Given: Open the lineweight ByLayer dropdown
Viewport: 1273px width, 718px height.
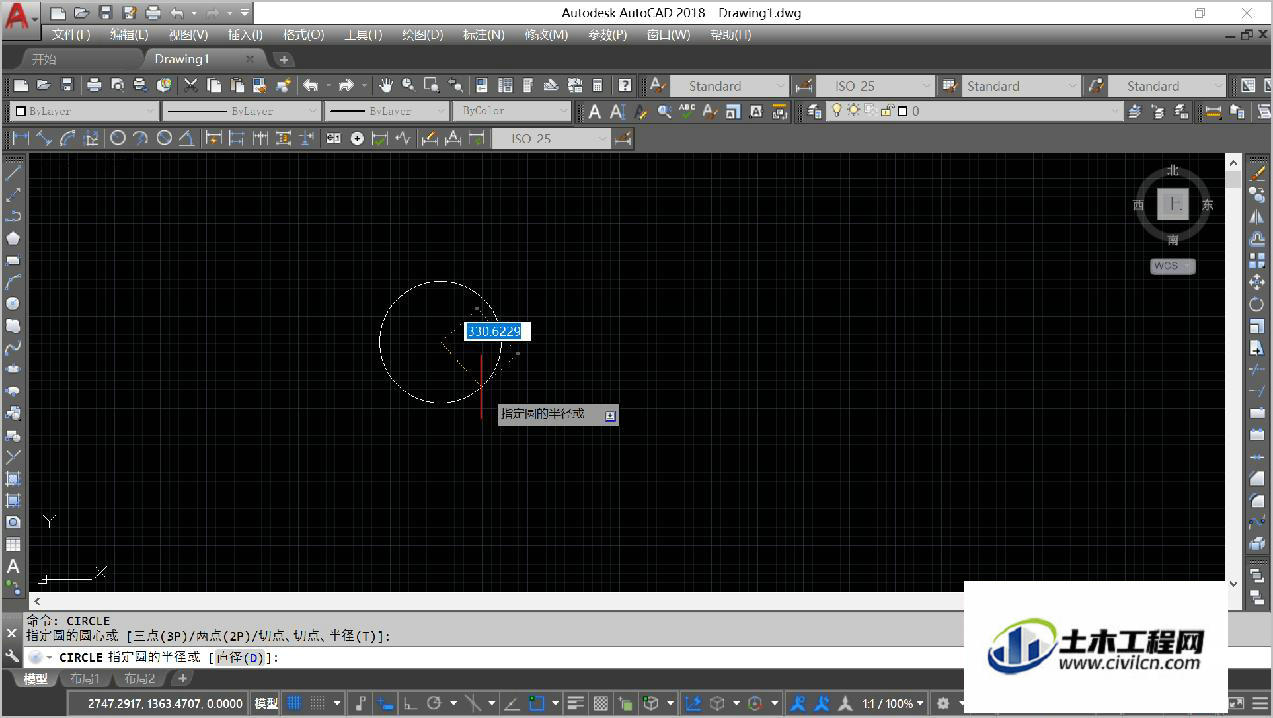Looking at the screenshot, I should click(387, 111).
